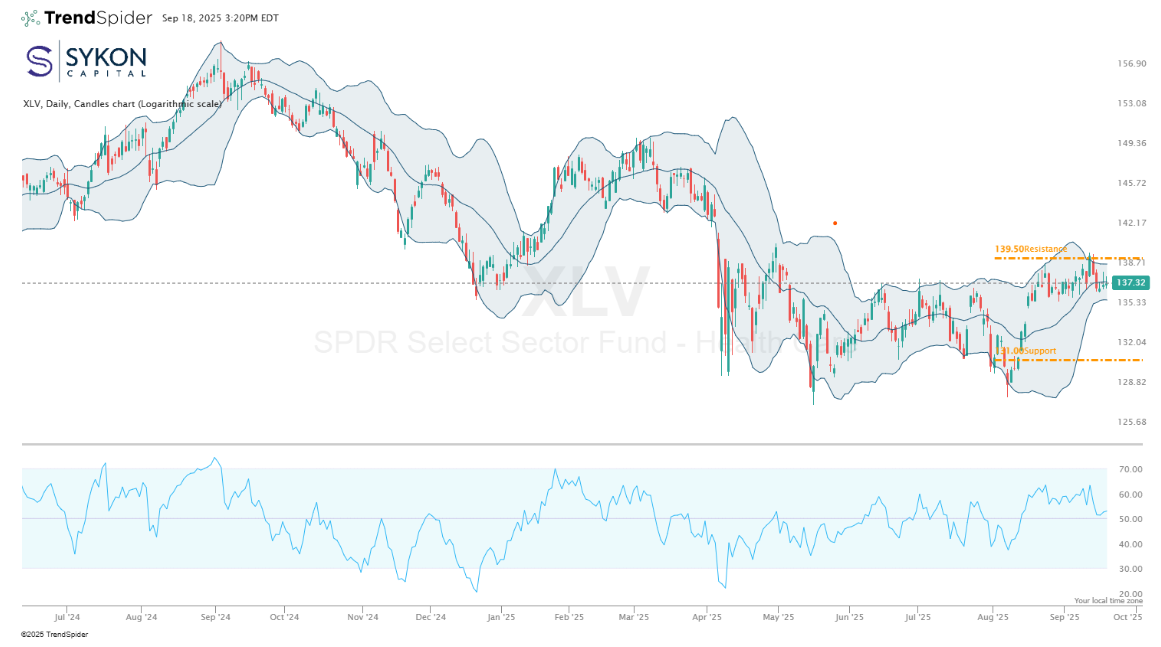1161x647 pixels.
Task: Select the 139.50 Resistance label
Action: pyautogui.click(x=1030, y=249)
